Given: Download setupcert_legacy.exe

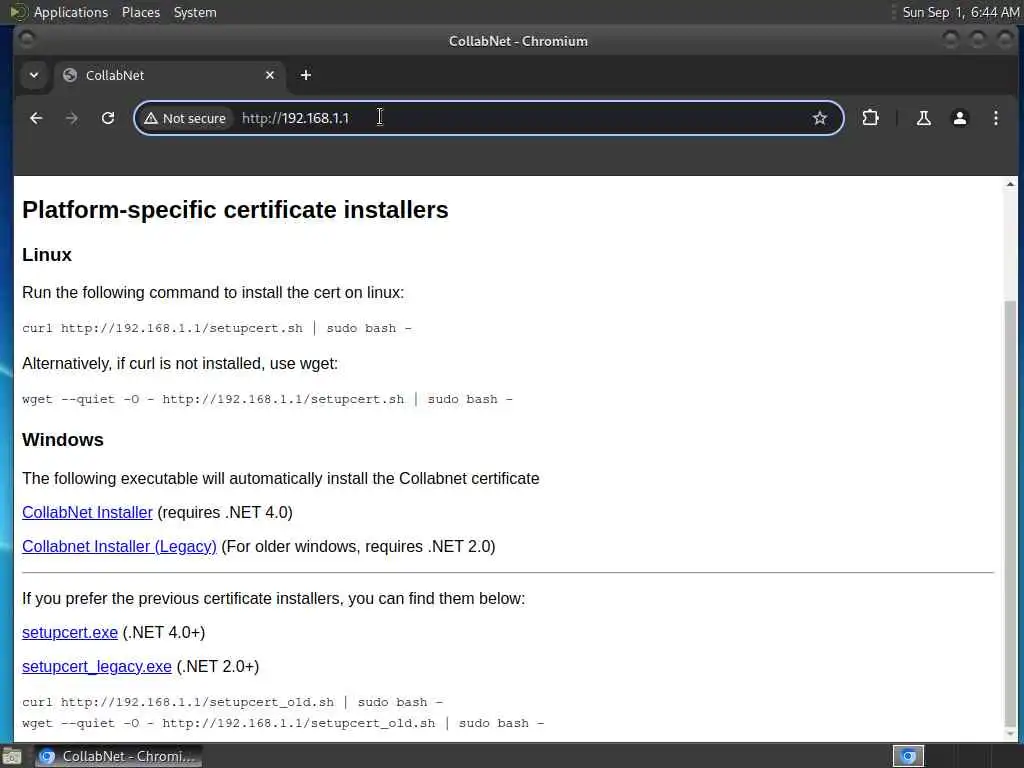Looking at the screenshot, I should 97,667.
